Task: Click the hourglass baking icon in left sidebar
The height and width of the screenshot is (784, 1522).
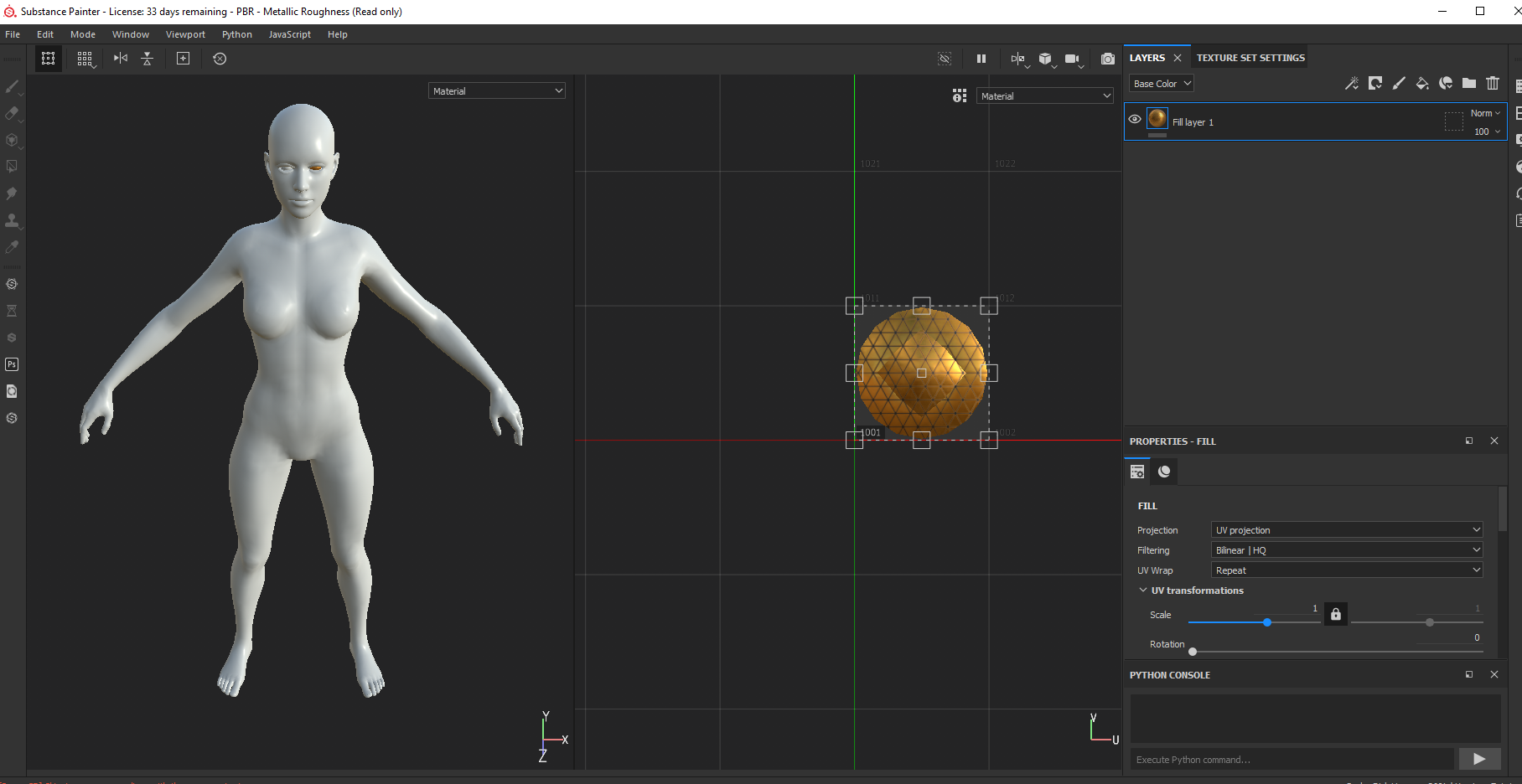Action: 12,311
